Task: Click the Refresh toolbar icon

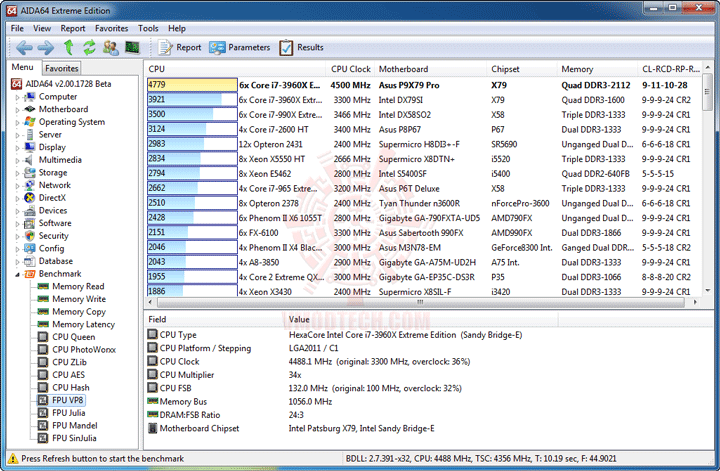Action: 89,47
